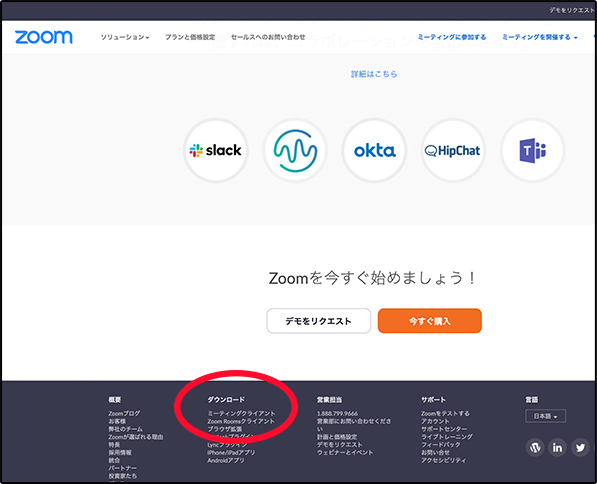Image resolution: width=597 pixels, height=484 pixels.
Task: Open サポートセンター support link
Action: coord(444,429)
